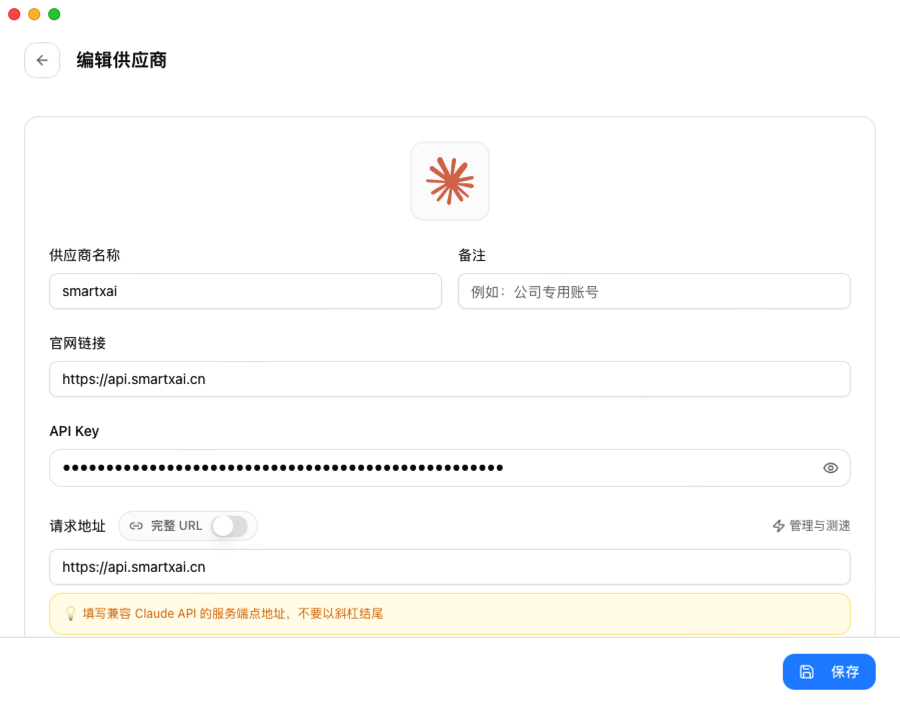Viewport: 900px width, 706px height.
Task: Click the Claude starburst provider icon
Action: 450,181
